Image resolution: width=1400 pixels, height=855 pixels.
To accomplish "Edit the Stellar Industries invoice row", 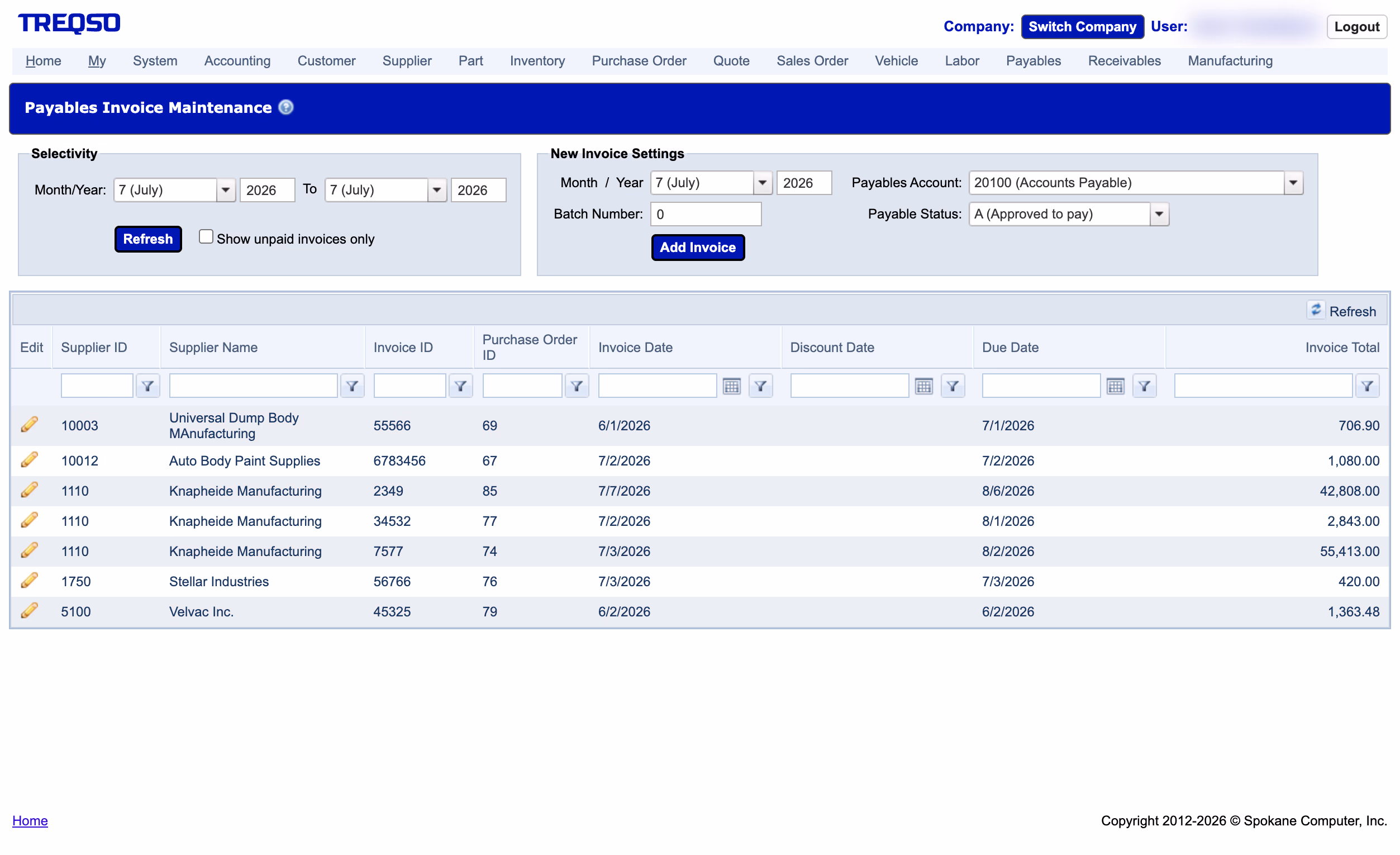I will coord(30,580).
